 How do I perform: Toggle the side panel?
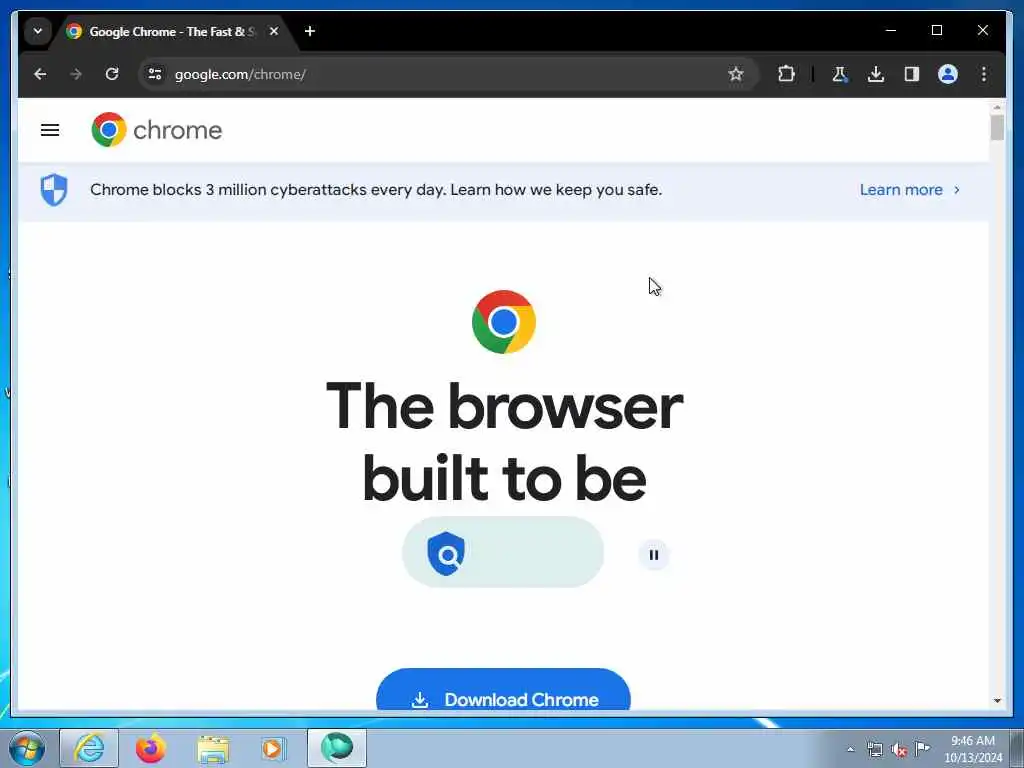[912, 74]
